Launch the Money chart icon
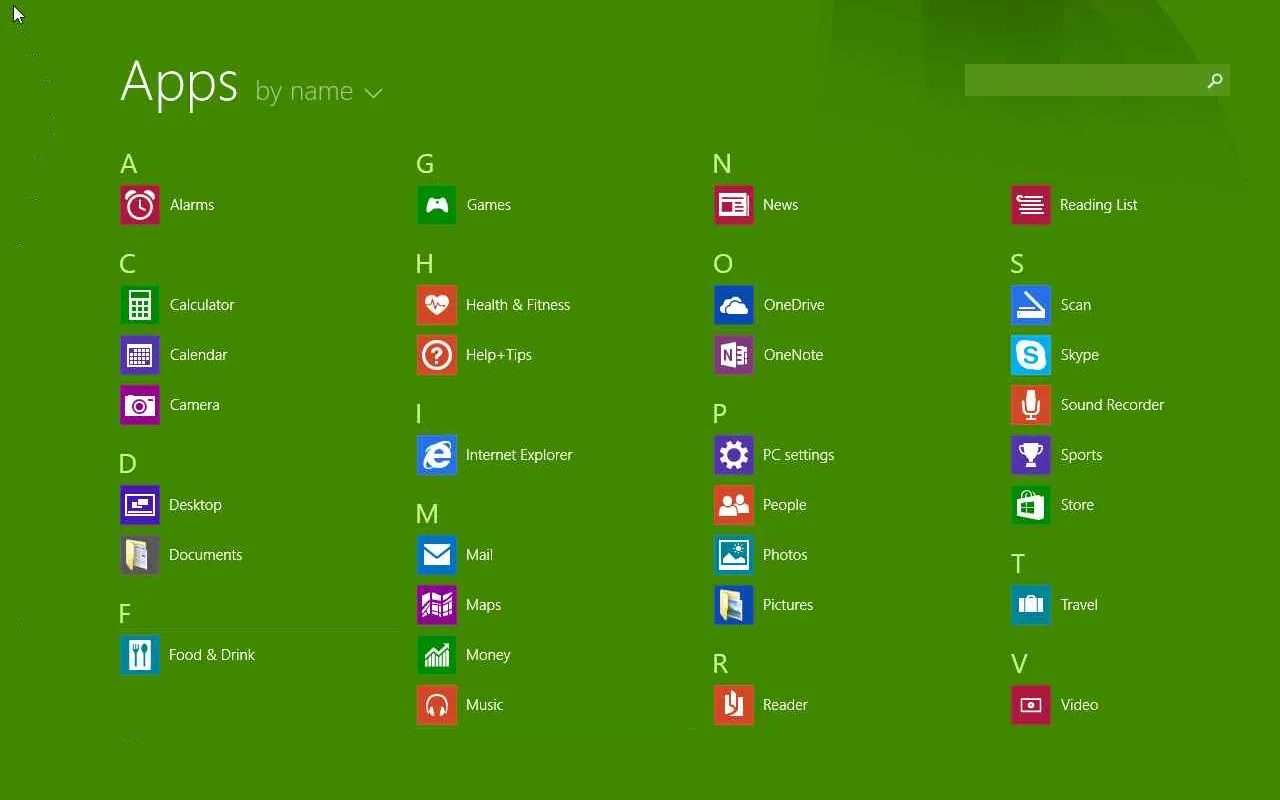The image size is (1280, 800). point(437,655)
